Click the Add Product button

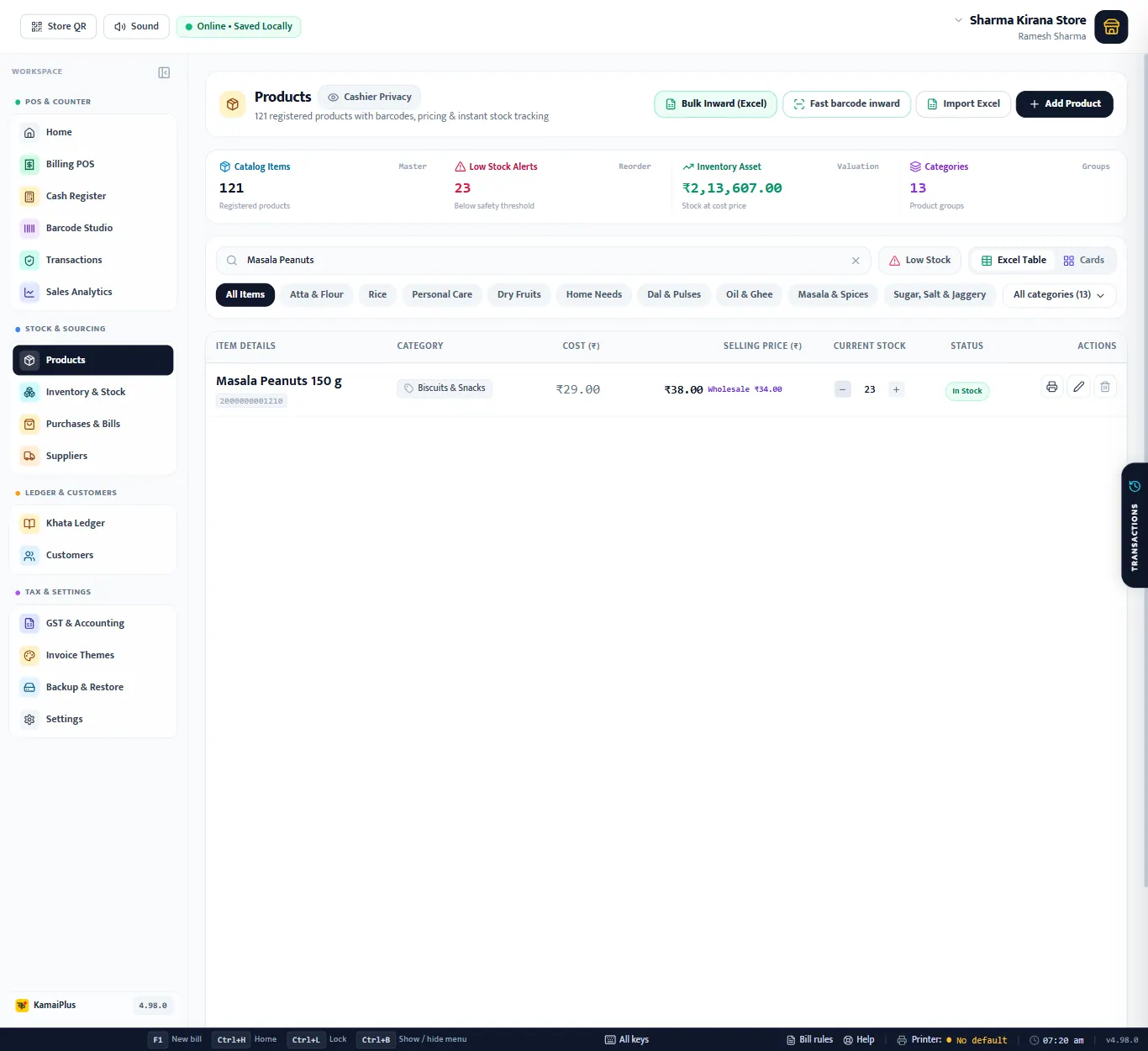click(x=1065, y=104)
